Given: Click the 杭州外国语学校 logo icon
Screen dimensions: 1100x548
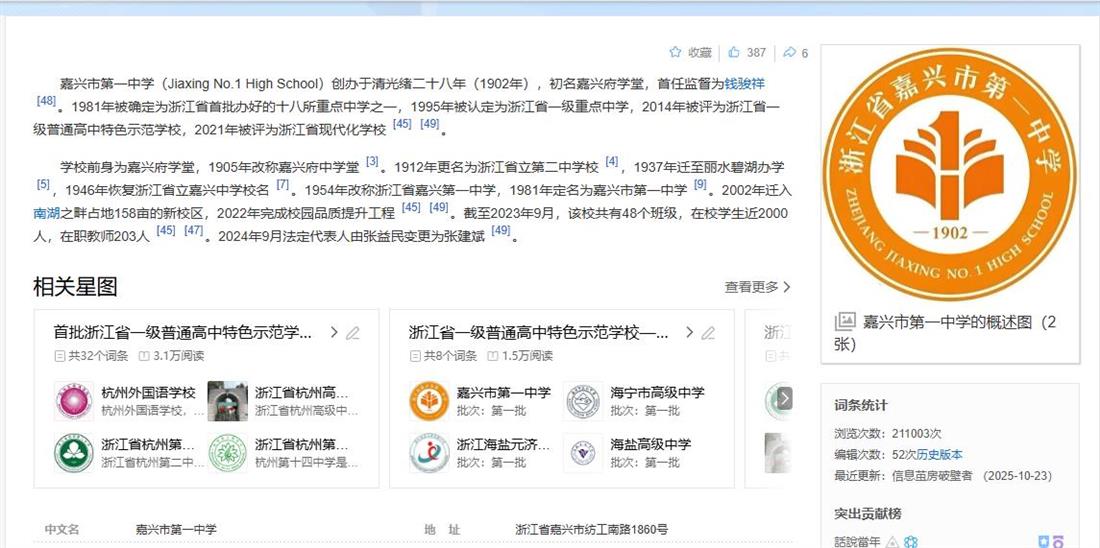Looking at the screenshot, I should coord(73,401).
